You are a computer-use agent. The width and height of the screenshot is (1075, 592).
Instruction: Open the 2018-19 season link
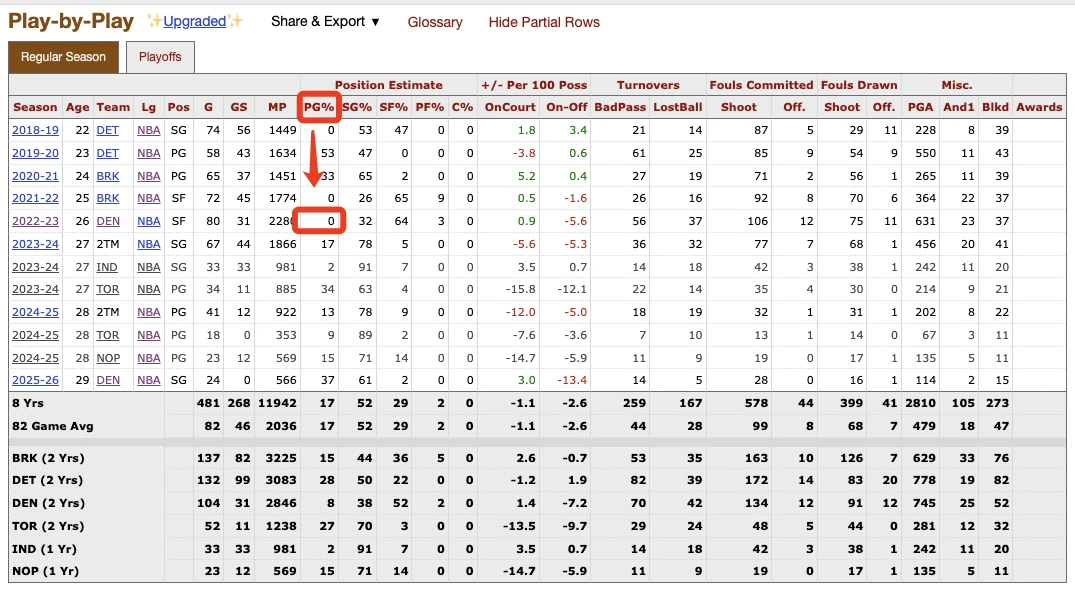click(x=35, y=130)
